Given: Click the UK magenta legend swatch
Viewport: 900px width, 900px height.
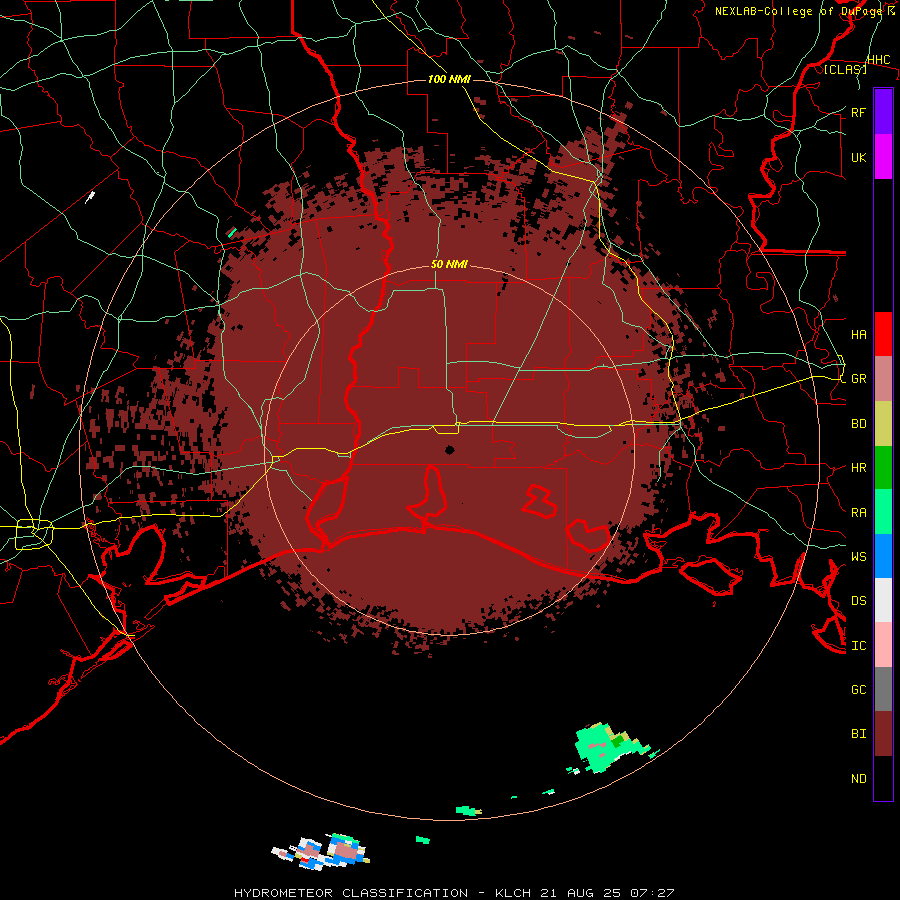Looking at the screenshot, I should [x=883, y=157].
